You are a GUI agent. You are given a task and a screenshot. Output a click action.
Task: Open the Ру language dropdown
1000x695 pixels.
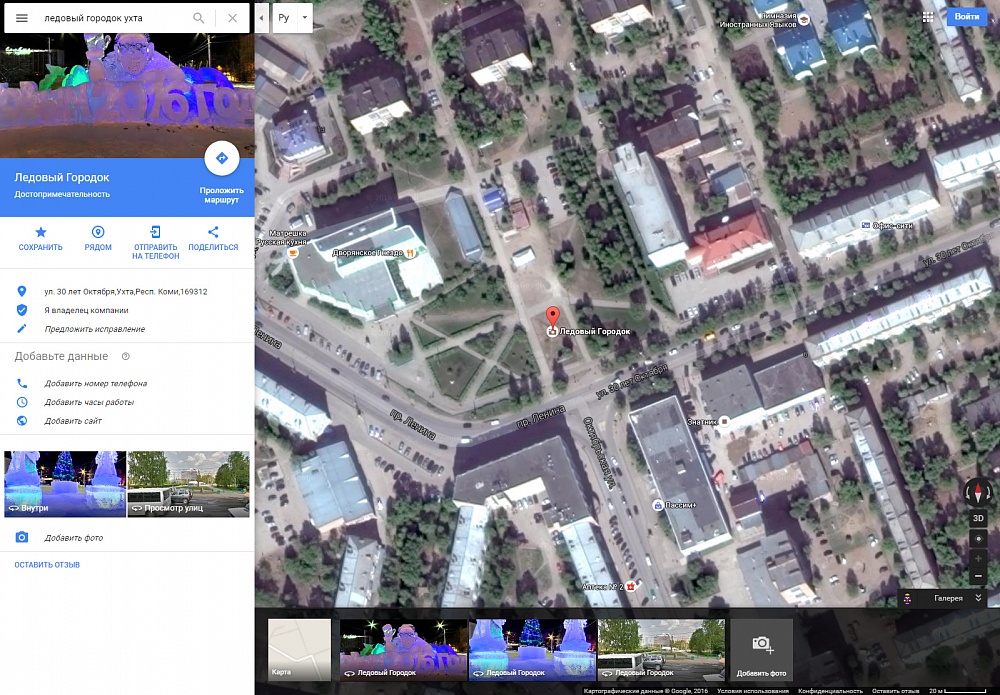[x=292, y=18]
